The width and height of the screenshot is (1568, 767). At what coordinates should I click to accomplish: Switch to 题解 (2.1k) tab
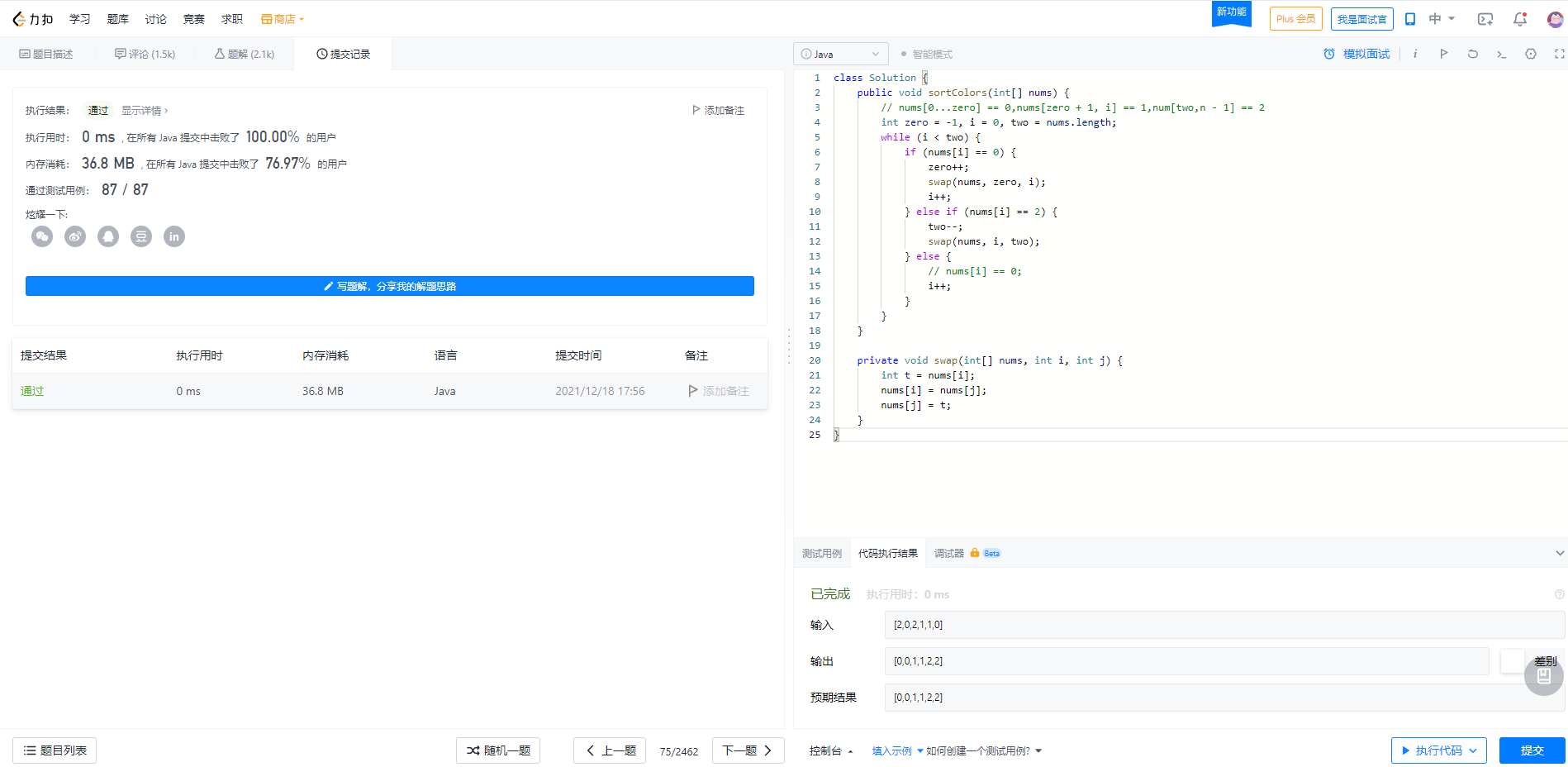click(245, 54)
